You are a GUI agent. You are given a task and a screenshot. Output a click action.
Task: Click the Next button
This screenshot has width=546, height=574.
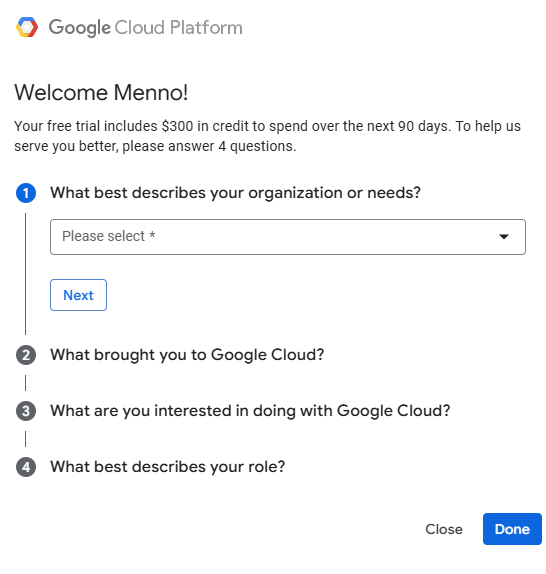[x=78, y=295]
